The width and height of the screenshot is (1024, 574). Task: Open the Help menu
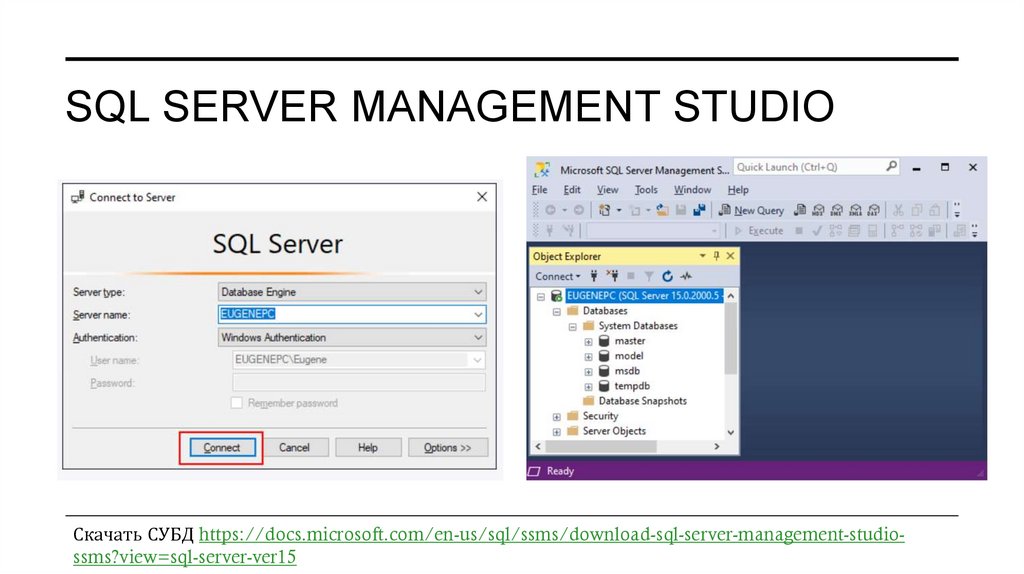738,189
